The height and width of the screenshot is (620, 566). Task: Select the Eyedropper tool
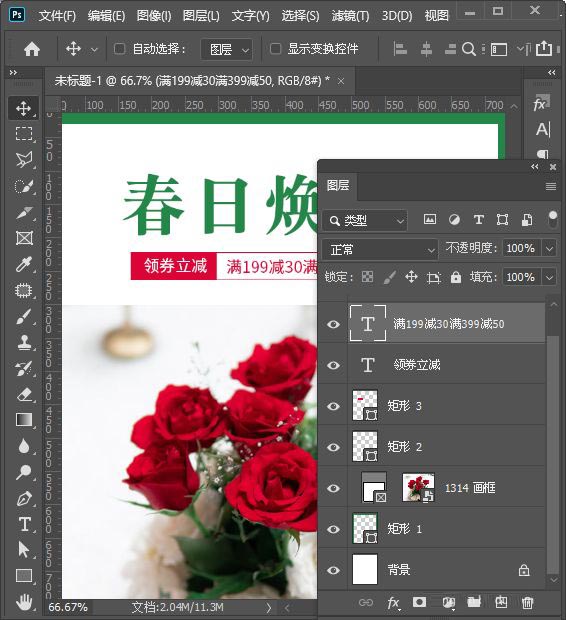click(24, 264)
